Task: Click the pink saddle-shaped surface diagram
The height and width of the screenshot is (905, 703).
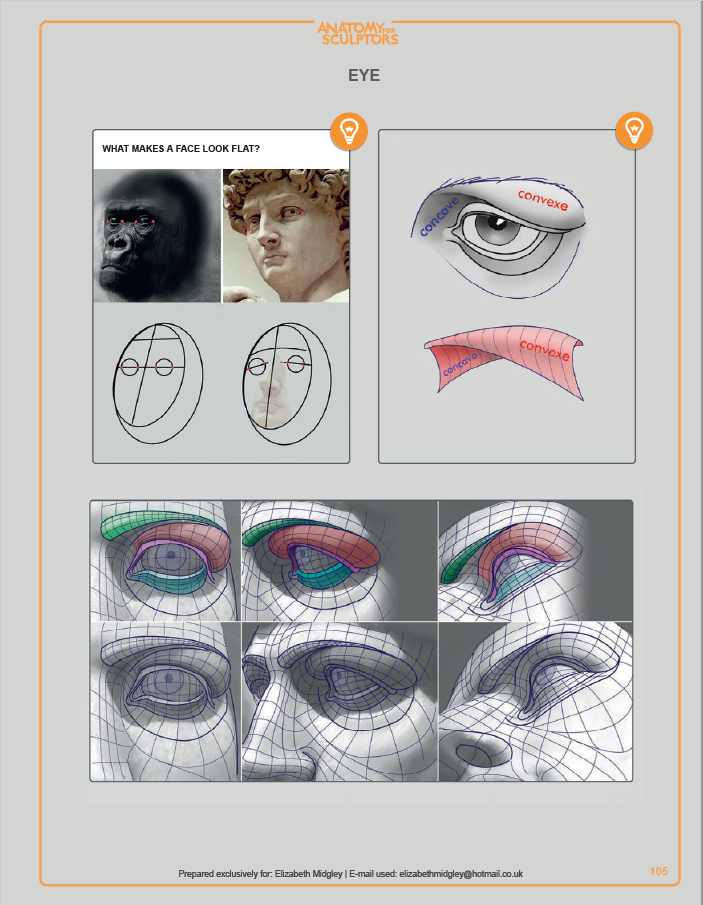Action: tap(504, 362)
